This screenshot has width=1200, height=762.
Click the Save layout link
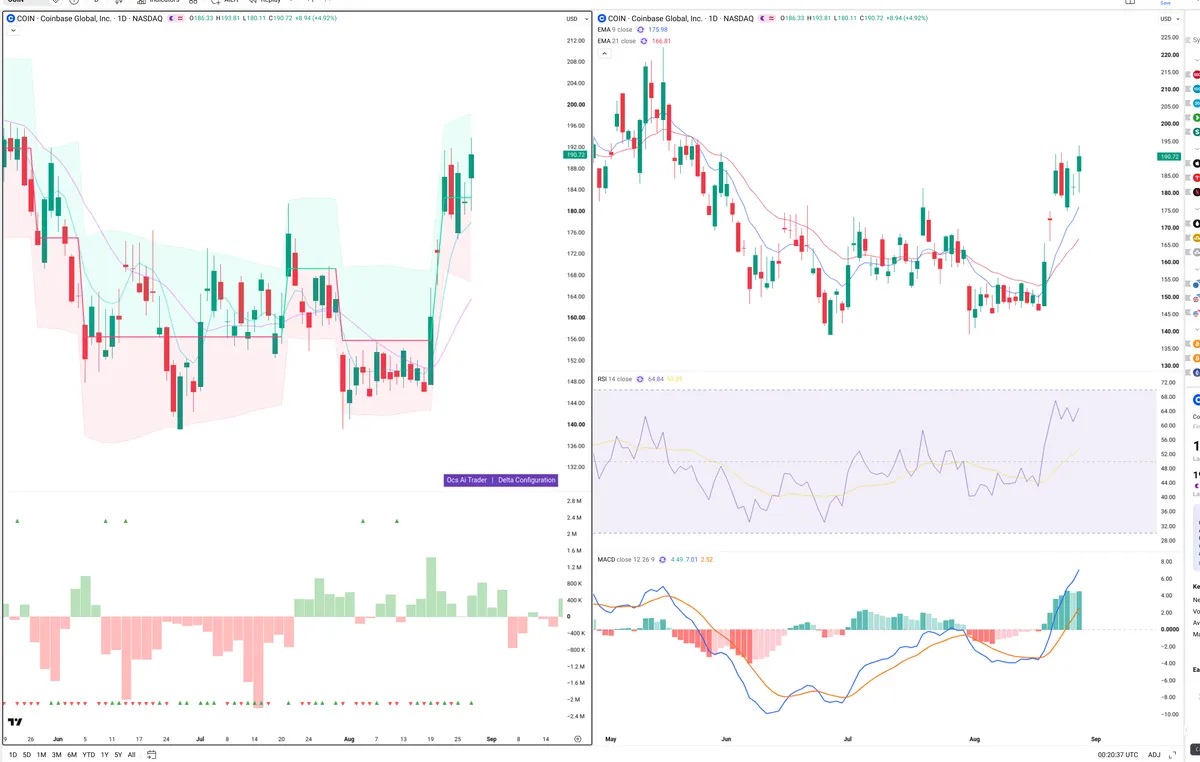[x=1165, y=3]
